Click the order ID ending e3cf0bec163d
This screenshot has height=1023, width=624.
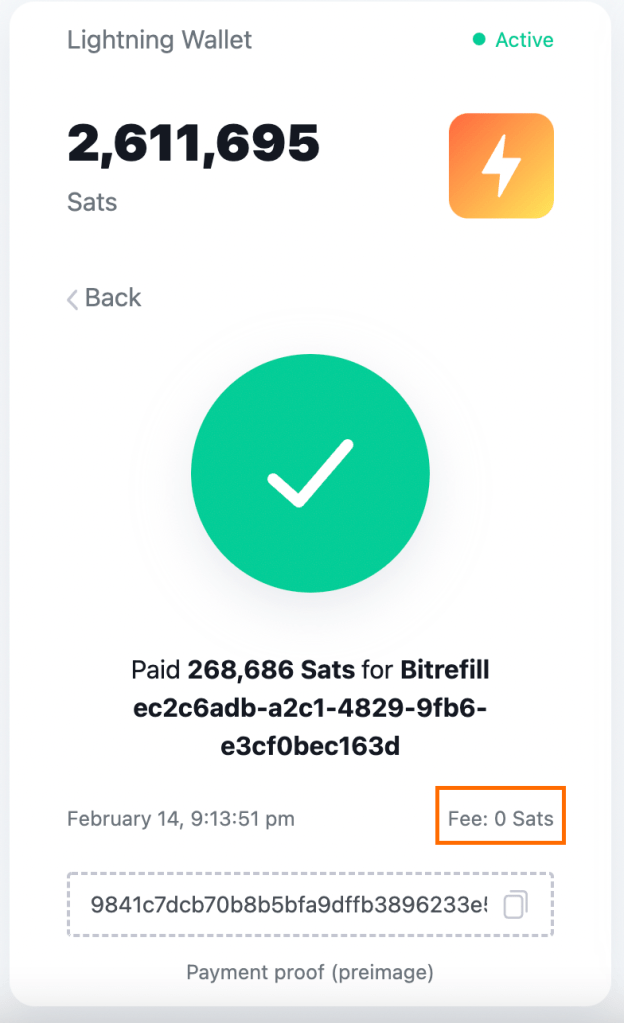pos(310,746)
